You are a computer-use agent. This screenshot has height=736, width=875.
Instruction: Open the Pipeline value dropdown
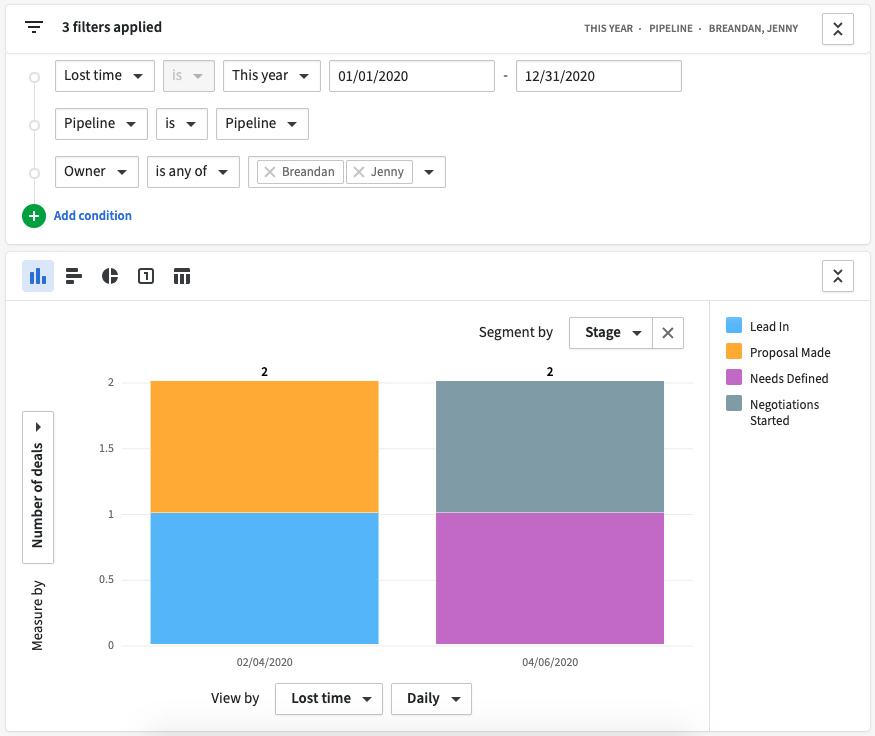coord(262,124)
